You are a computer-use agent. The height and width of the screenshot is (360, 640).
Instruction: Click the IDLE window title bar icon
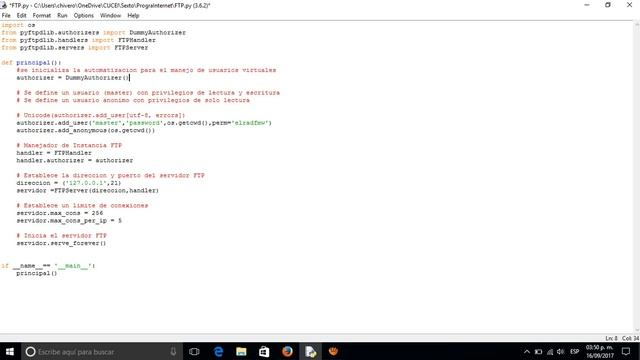coord(4,5)
